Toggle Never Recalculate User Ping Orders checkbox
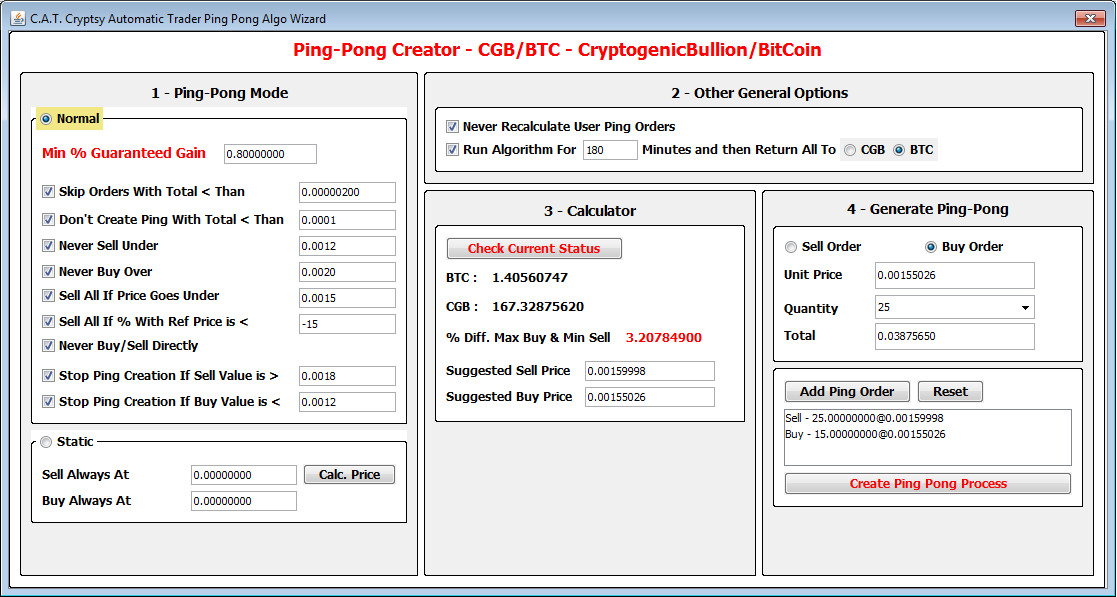Screen dimensions: 1117x597 (452, 127)
